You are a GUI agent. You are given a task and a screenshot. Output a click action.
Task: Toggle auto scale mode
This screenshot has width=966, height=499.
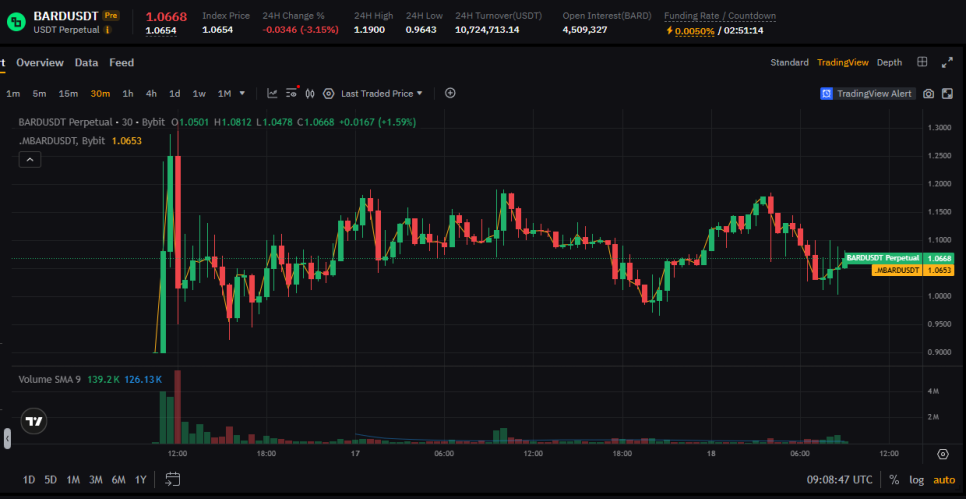(944, 480)
